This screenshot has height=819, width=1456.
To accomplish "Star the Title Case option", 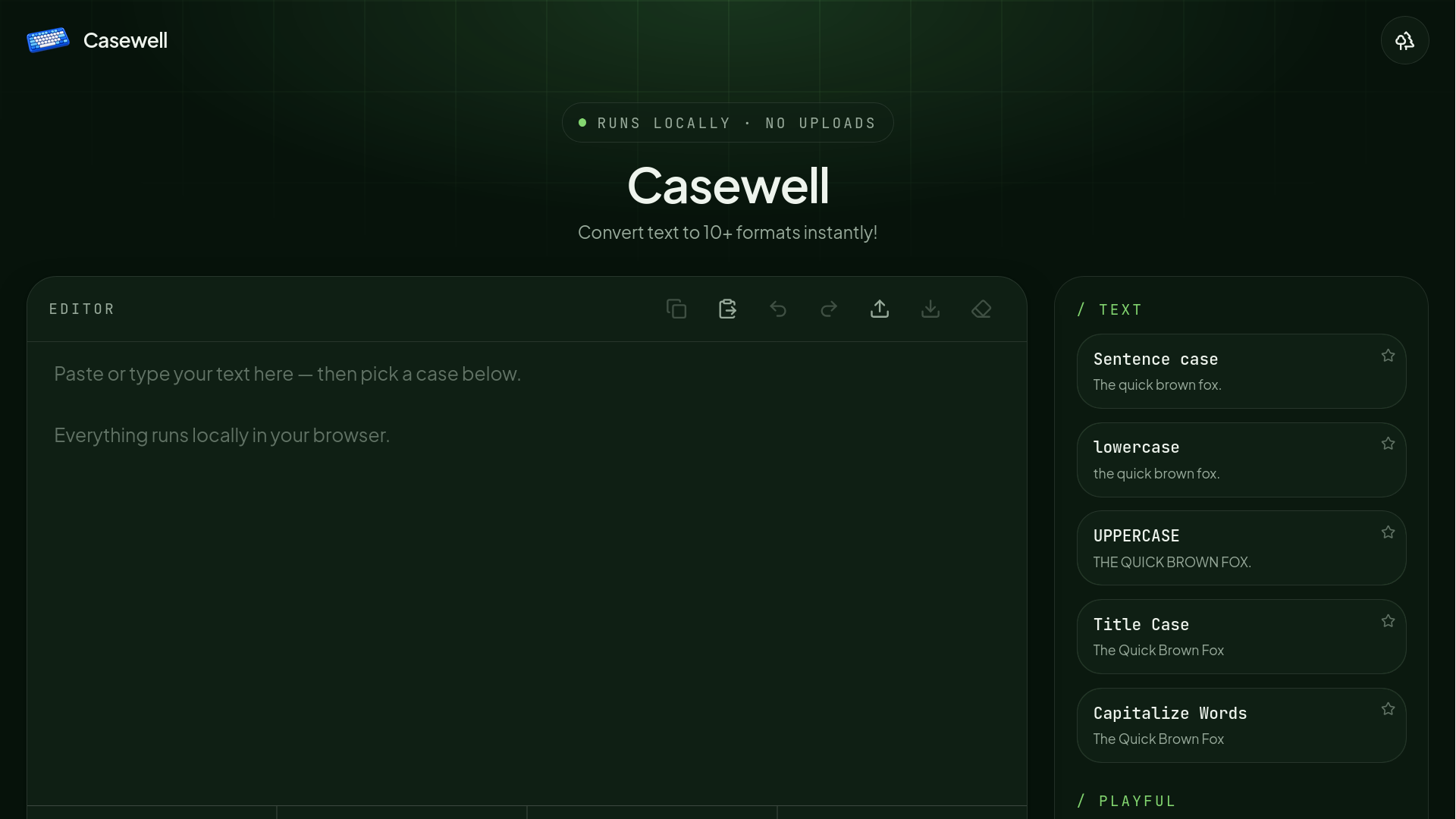I will tap(1388, 621).
